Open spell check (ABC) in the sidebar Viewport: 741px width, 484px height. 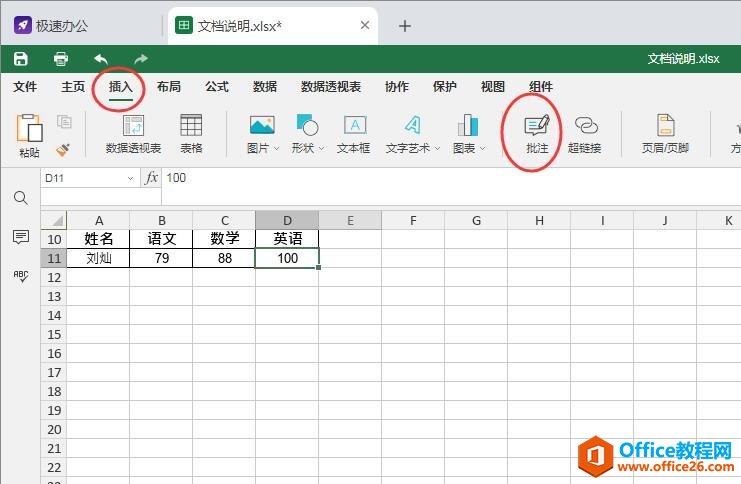pos(21,276)
